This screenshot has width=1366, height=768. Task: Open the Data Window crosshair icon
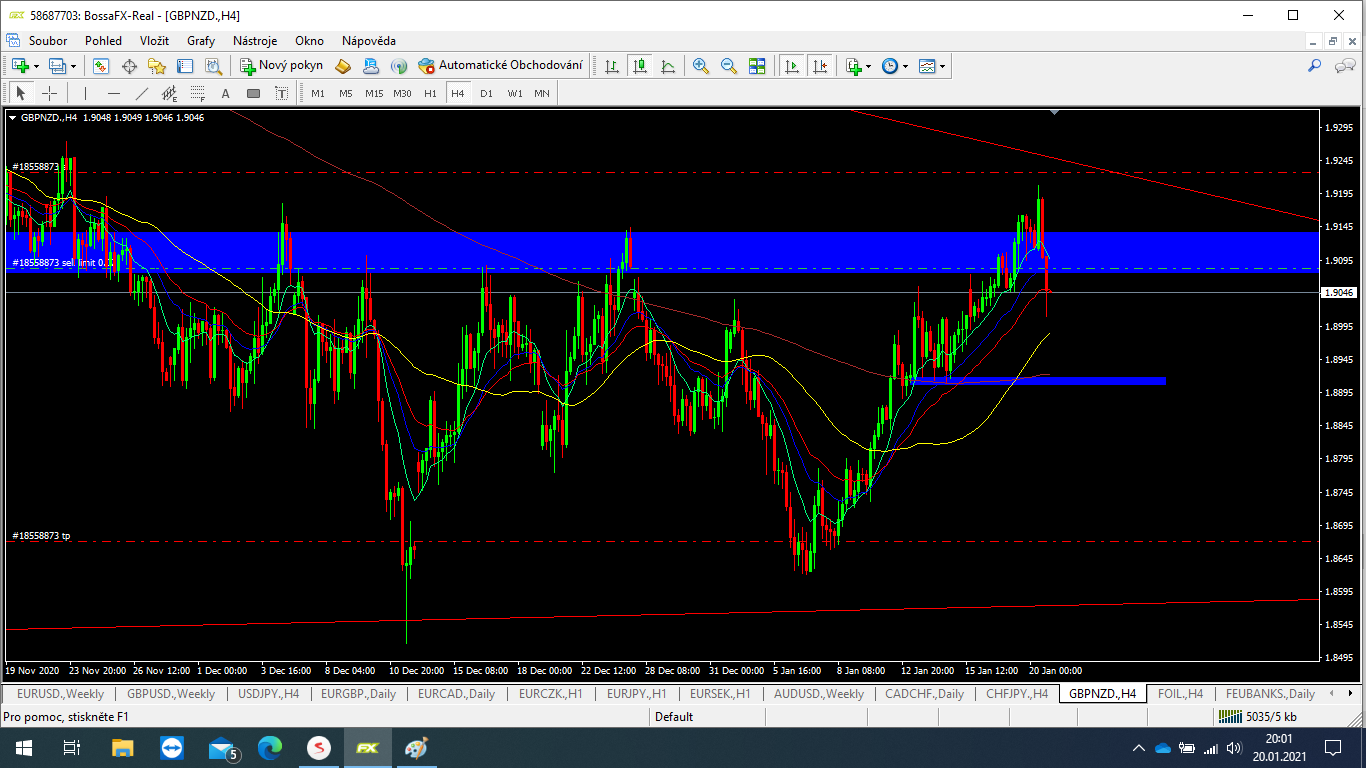tap(129, 66)
